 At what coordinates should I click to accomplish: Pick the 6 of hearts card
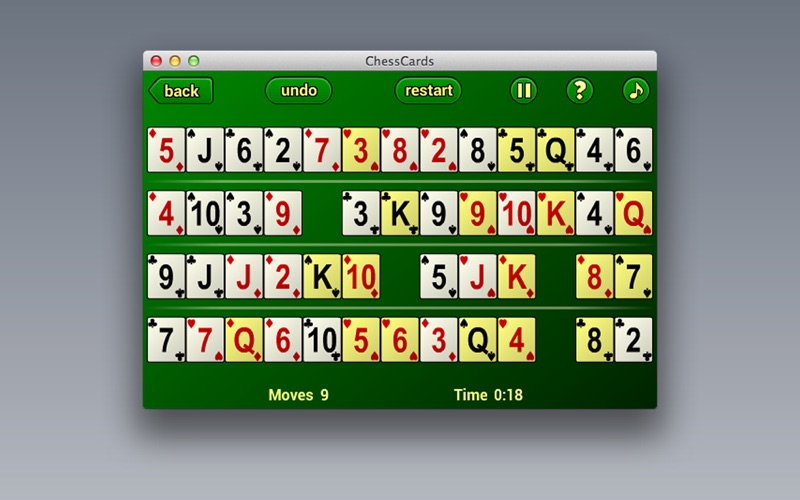[x=399, y=340]
